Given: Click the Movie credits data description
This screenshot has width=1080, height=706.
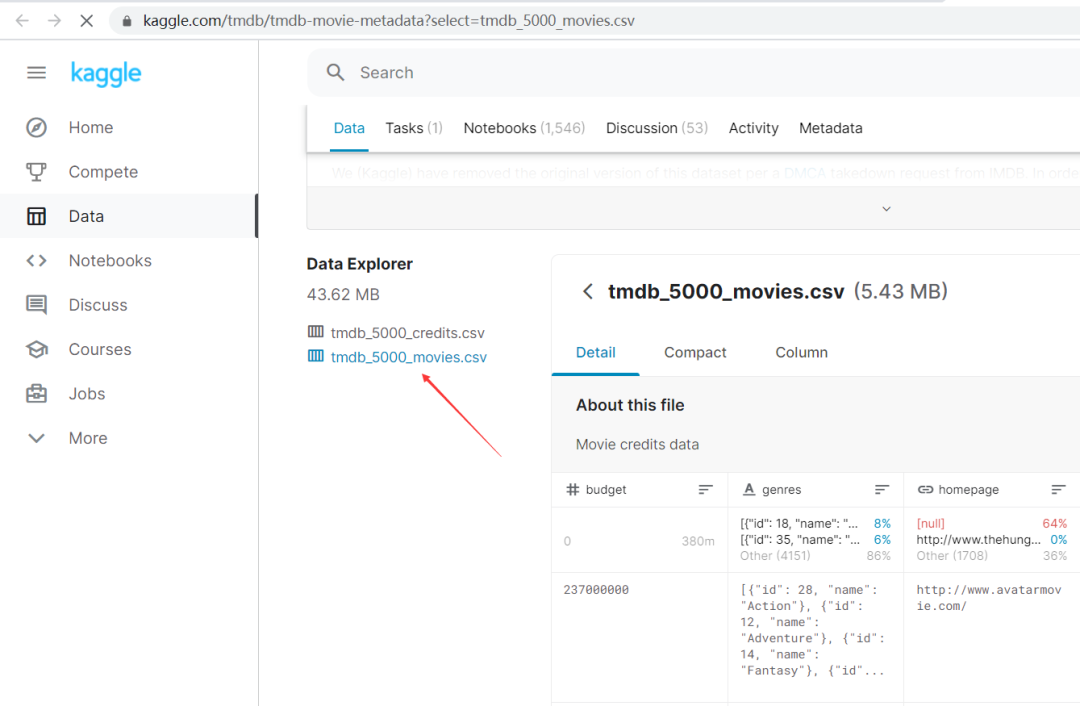Looking at the screenshot, I should click(637, 444).
